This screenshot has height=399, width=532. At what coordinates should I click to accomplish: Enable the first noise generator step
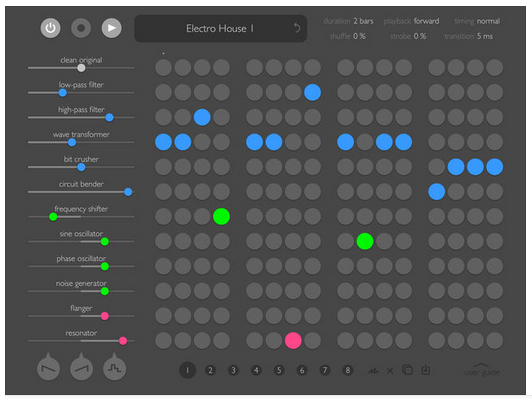click(x=163, y=291)
